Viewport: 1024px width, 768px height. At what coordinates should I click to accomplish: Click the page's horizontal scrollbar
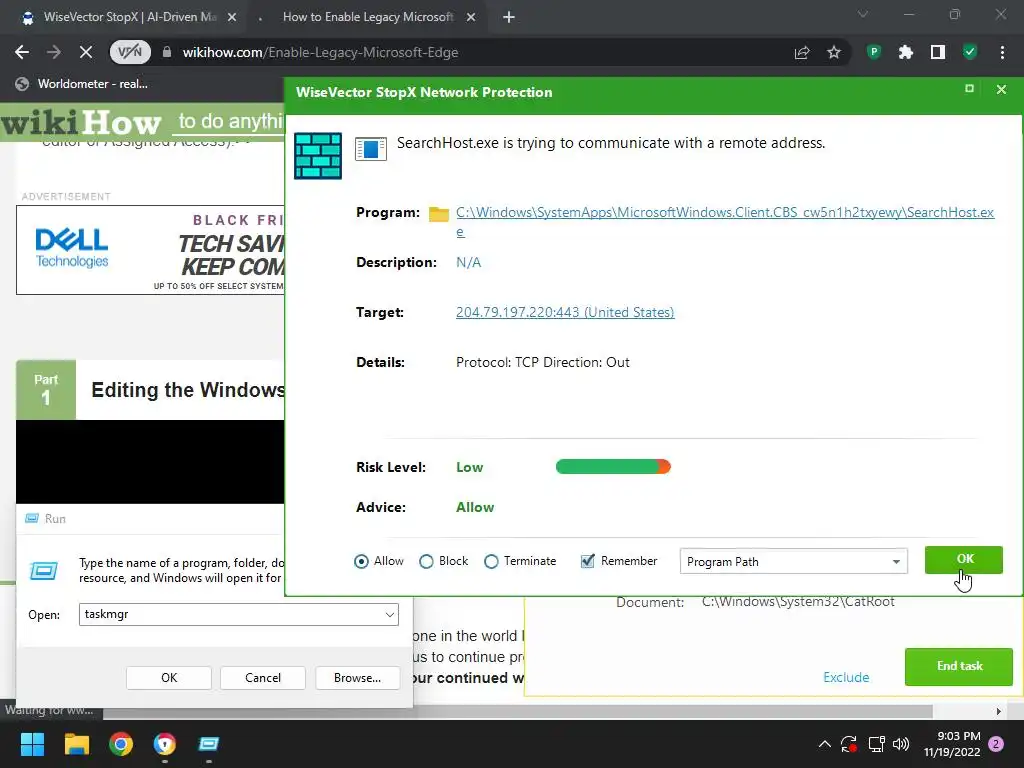[518, 711]
